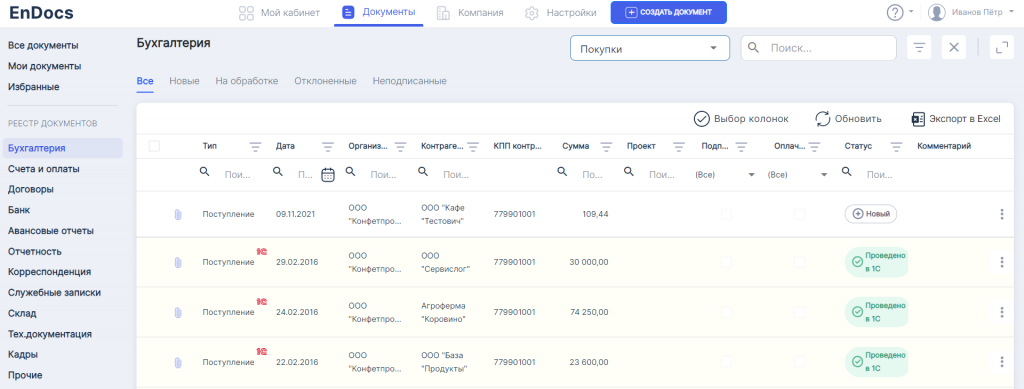Viewport: 1024px width, 389px height.
Task: Click the Контрагент column filter icon
Action: point(473,147)
